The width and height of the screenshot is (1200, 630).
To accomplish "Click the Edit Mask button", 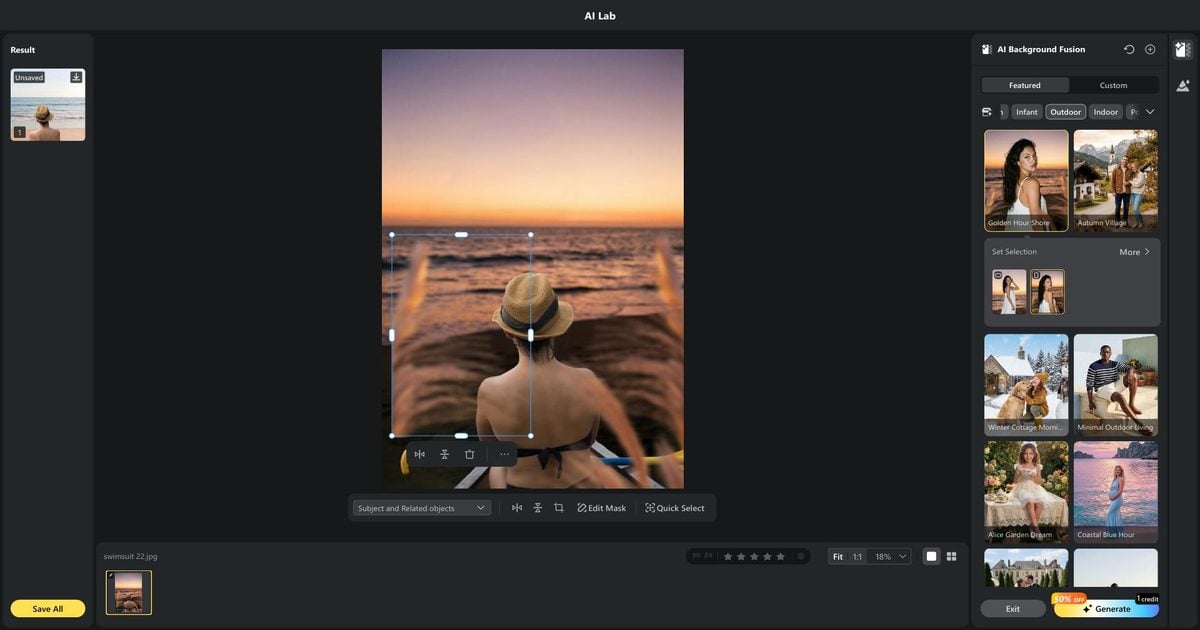I will click(601, 508).
